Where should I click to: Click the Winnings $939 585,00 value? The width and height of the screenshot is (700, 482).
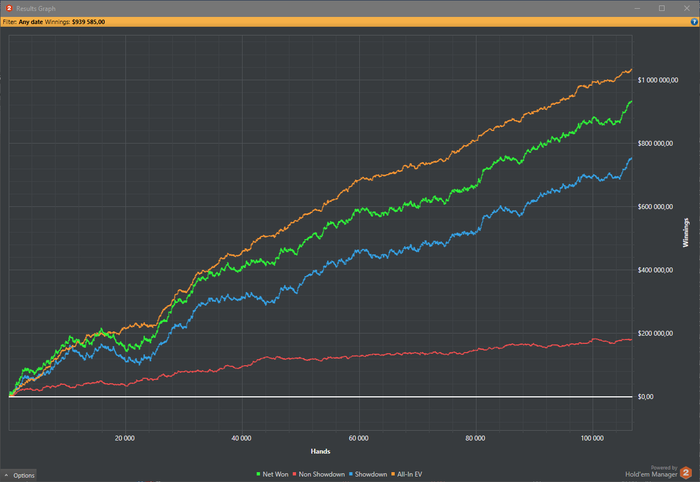88,22
